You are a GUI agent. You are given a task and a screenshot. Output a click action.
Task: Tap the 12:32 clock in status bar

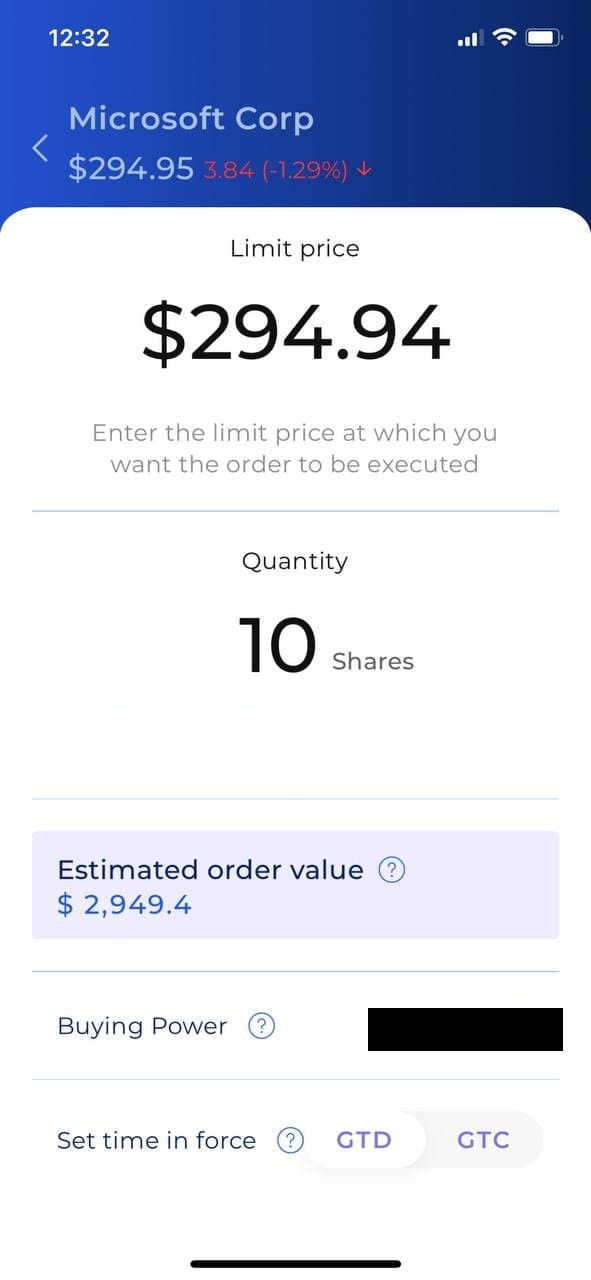click(79, 38)
